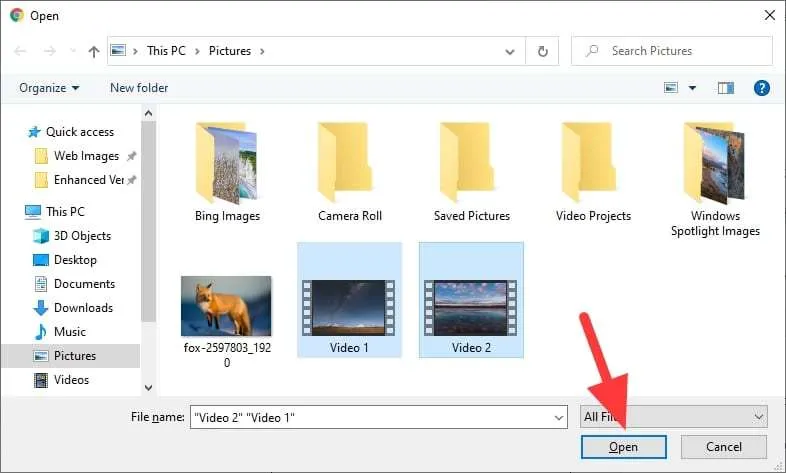Select Pictures in address breadcrumb
Screen dimensions: 786x473
pos(230,51)
